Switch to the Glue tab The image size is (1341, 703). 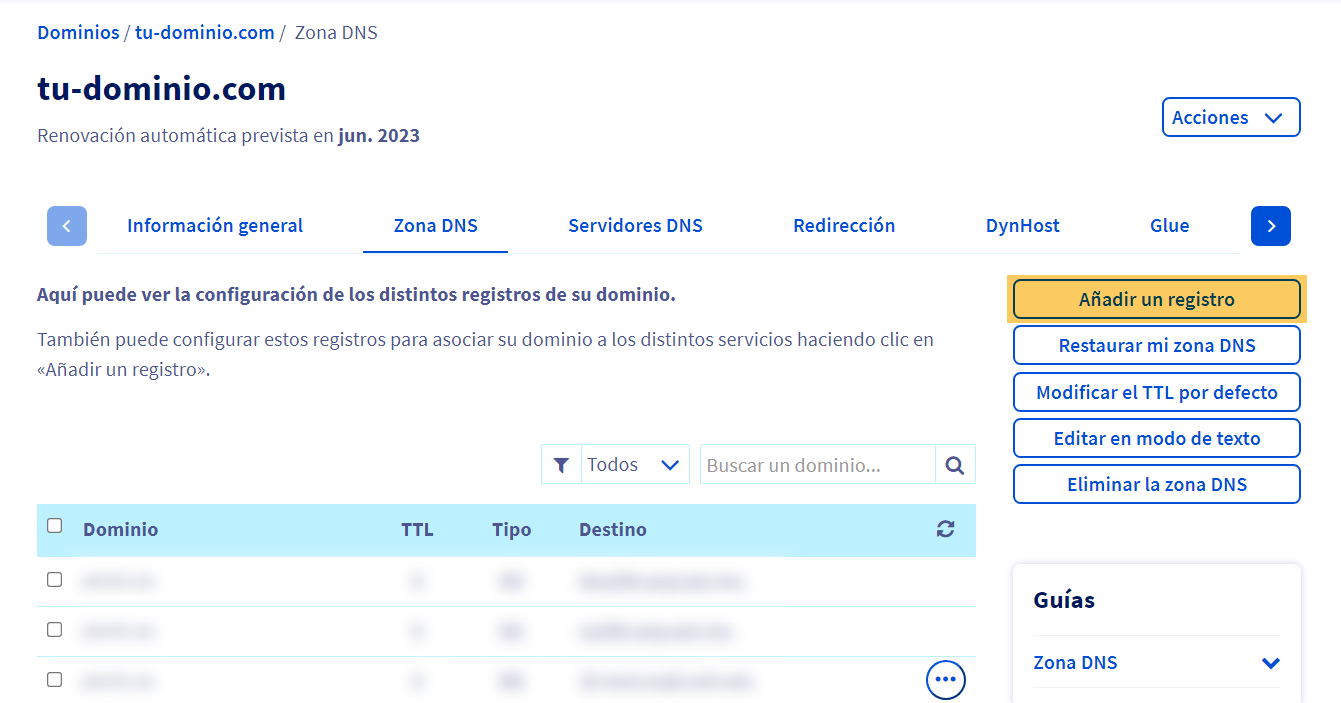click(1170, 226)
